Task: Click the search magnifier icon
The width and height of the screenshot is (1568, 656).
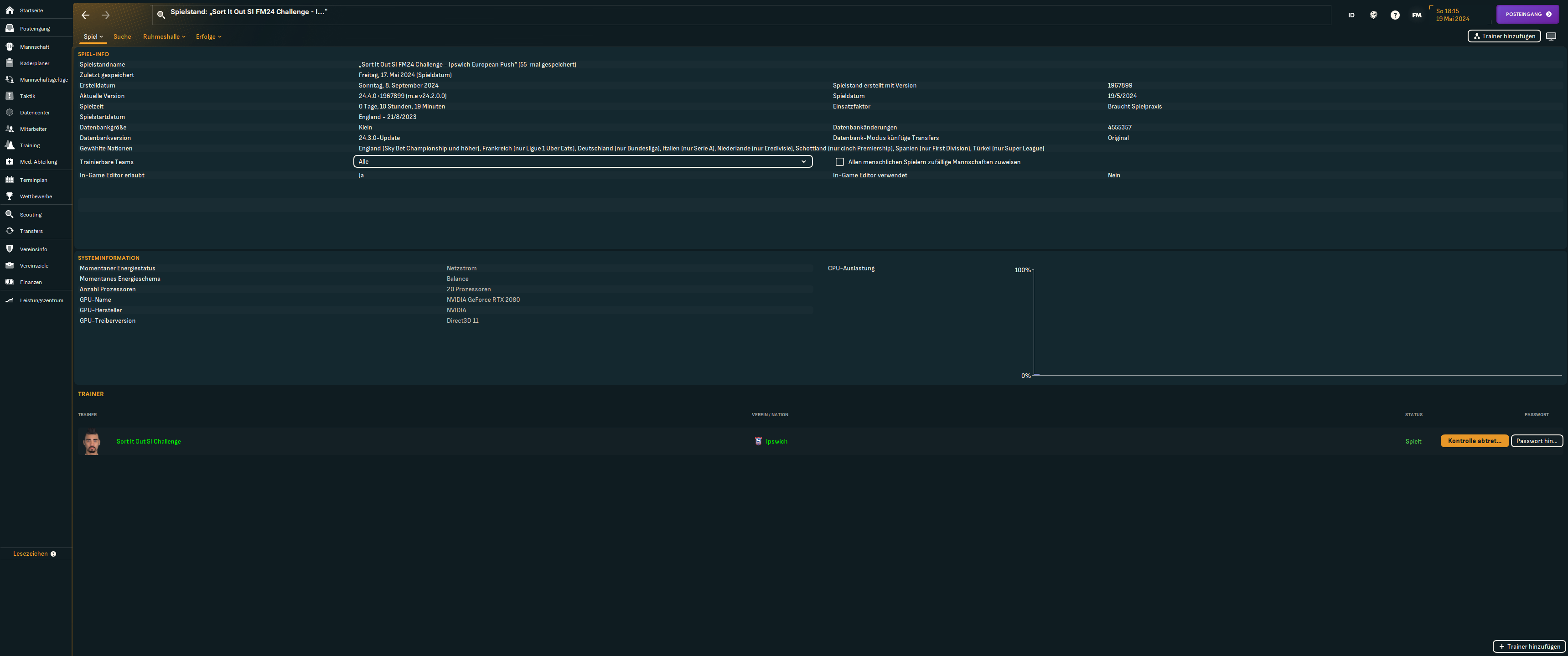Action: point(160,15)
